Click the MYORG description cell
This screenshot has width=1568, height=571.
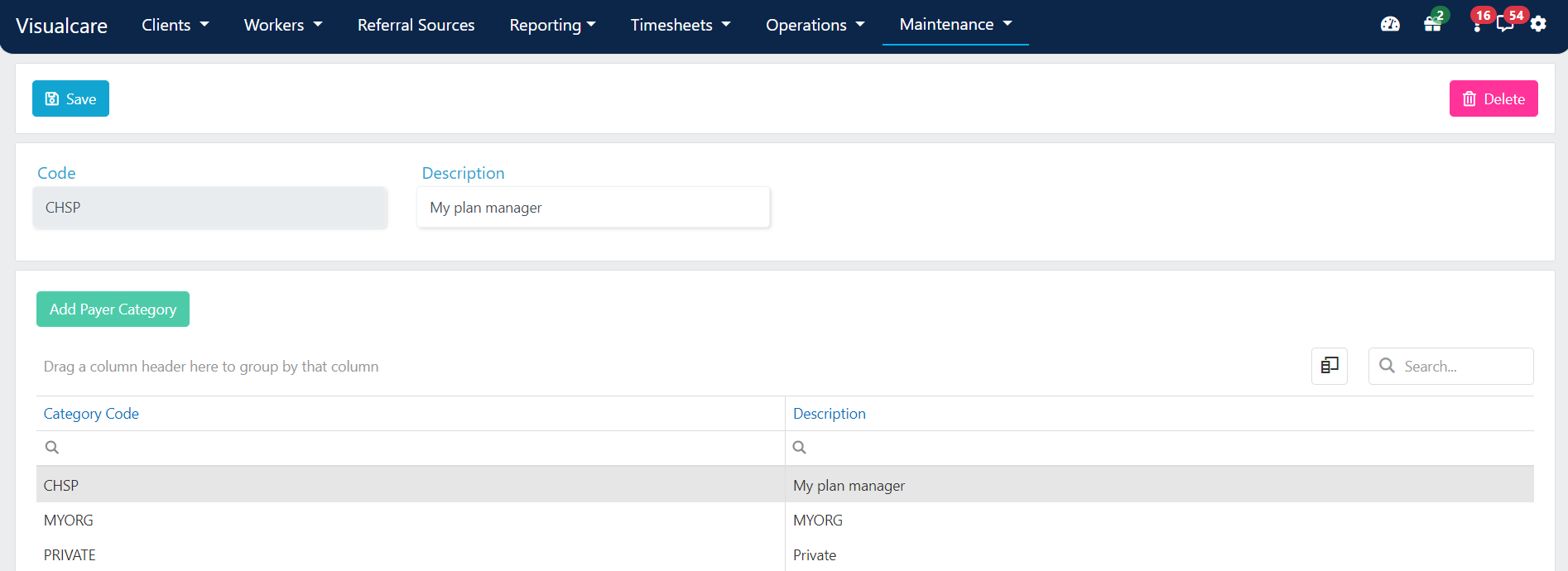click(x=1160, y=520)
